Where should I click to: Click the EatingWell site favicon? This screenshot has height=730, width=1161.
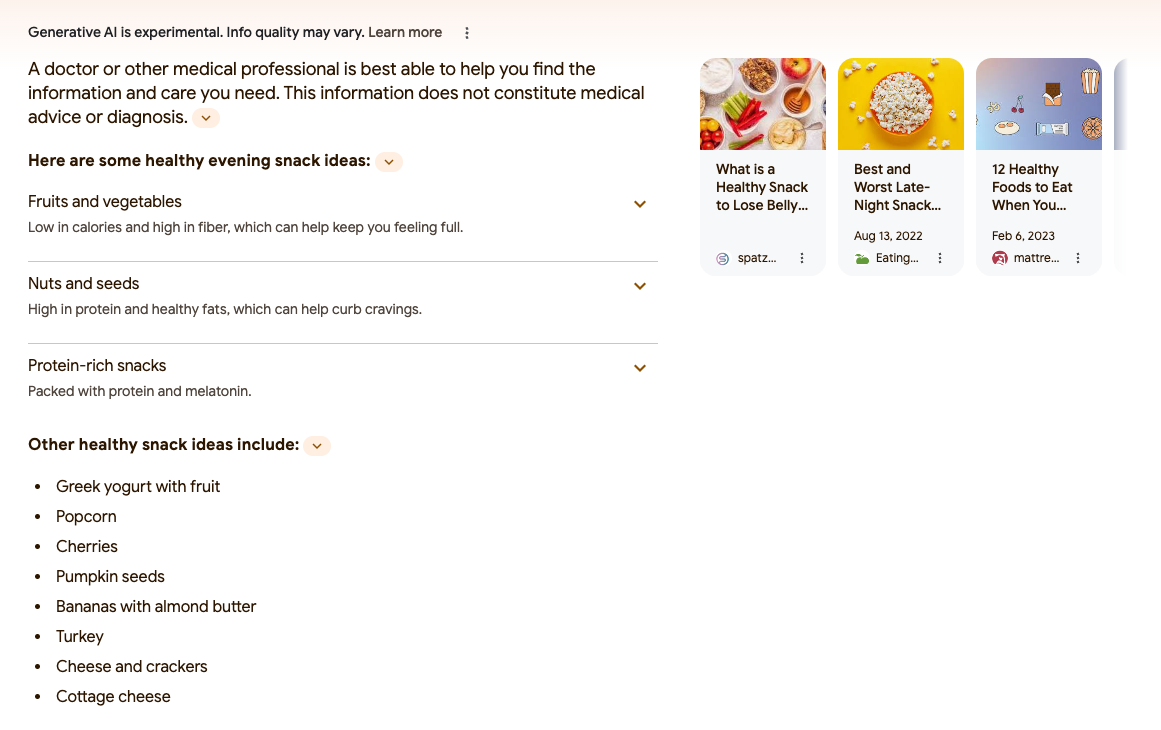(x=862, y=258)
